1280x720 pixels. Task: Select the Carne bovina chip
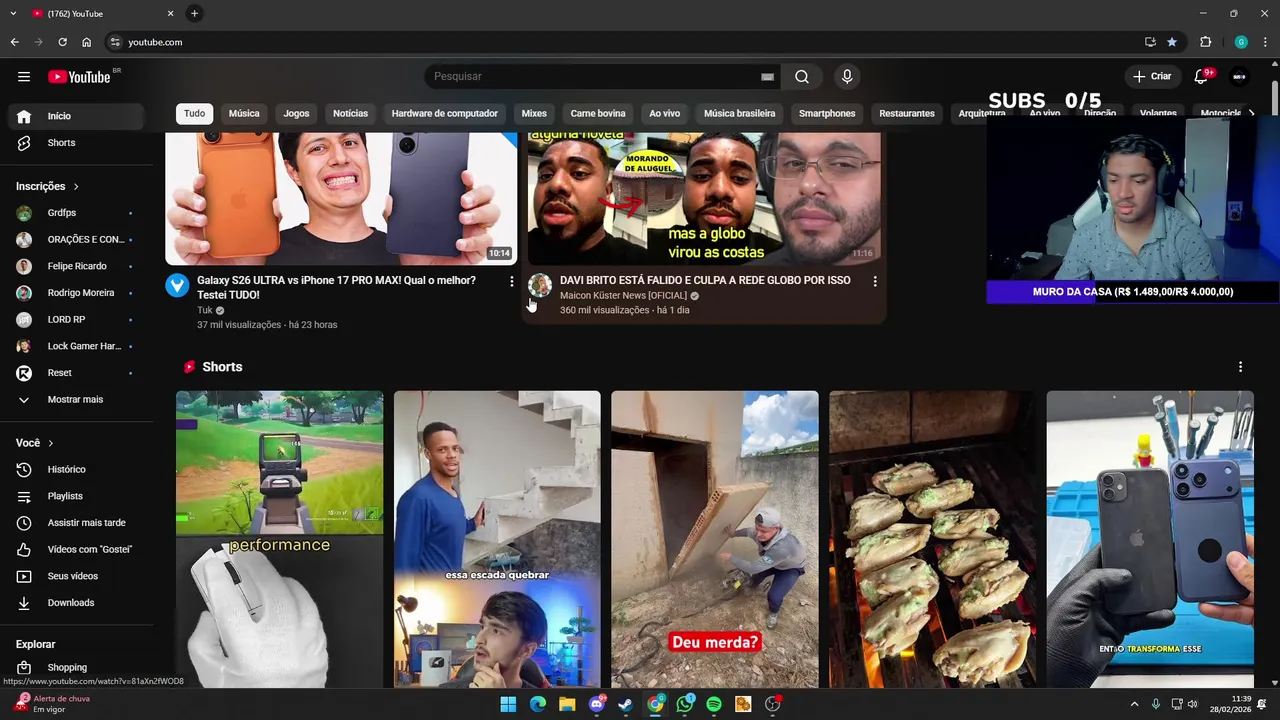click(x=598, y=113)
